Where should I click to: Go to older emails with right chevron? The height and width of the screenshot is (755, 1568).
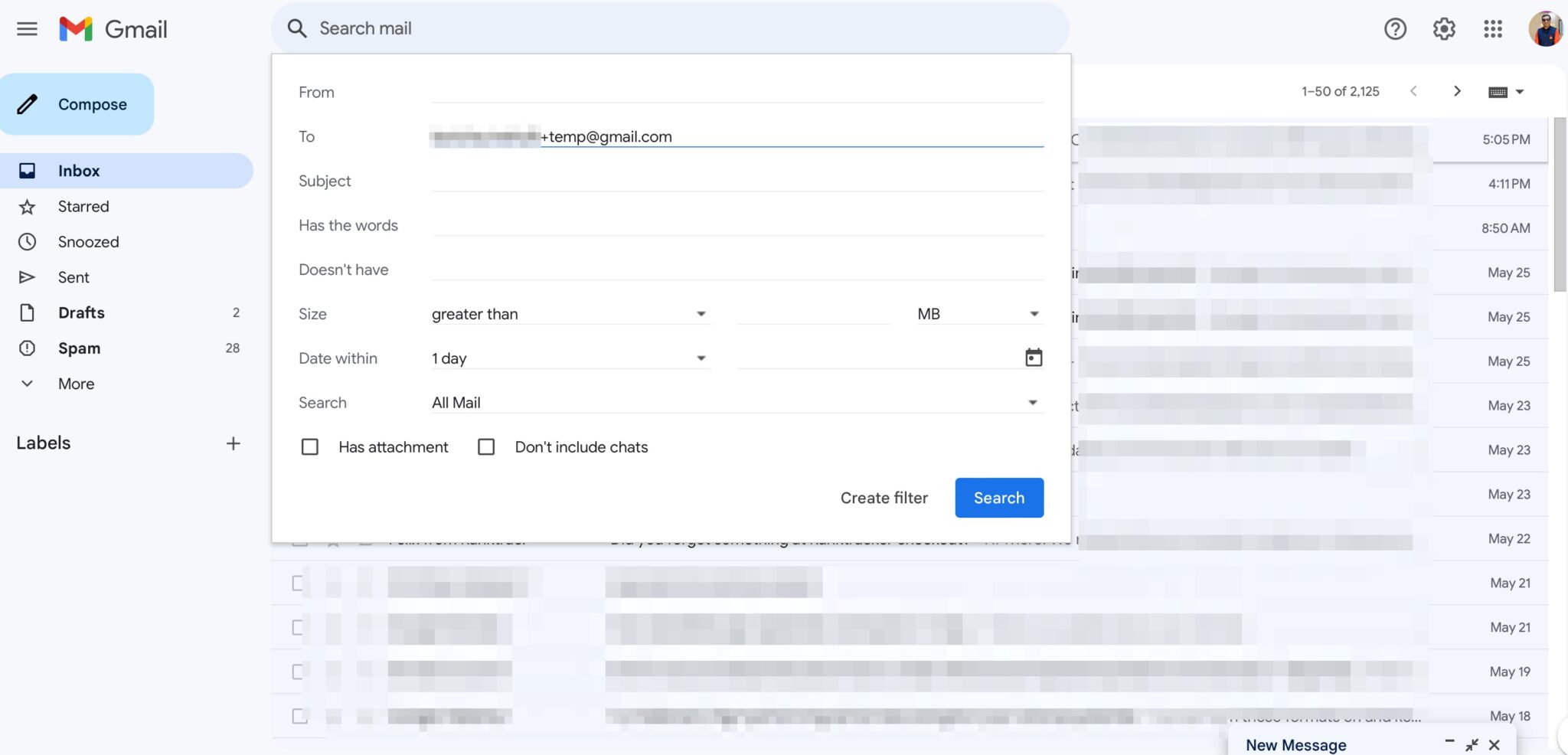coord(1457,90)
